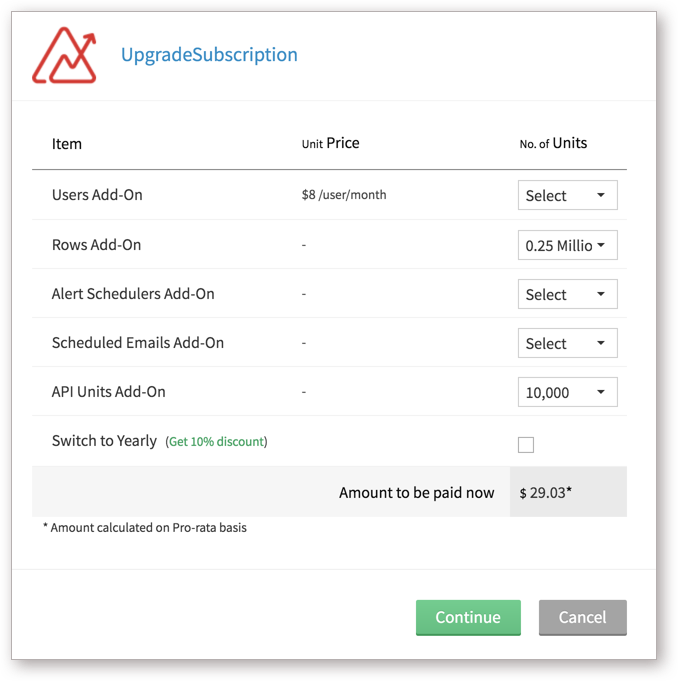Click the Alert Schedulers Add-On label
678x681 pixels.
pyautogui.click(x=133, y=294)
